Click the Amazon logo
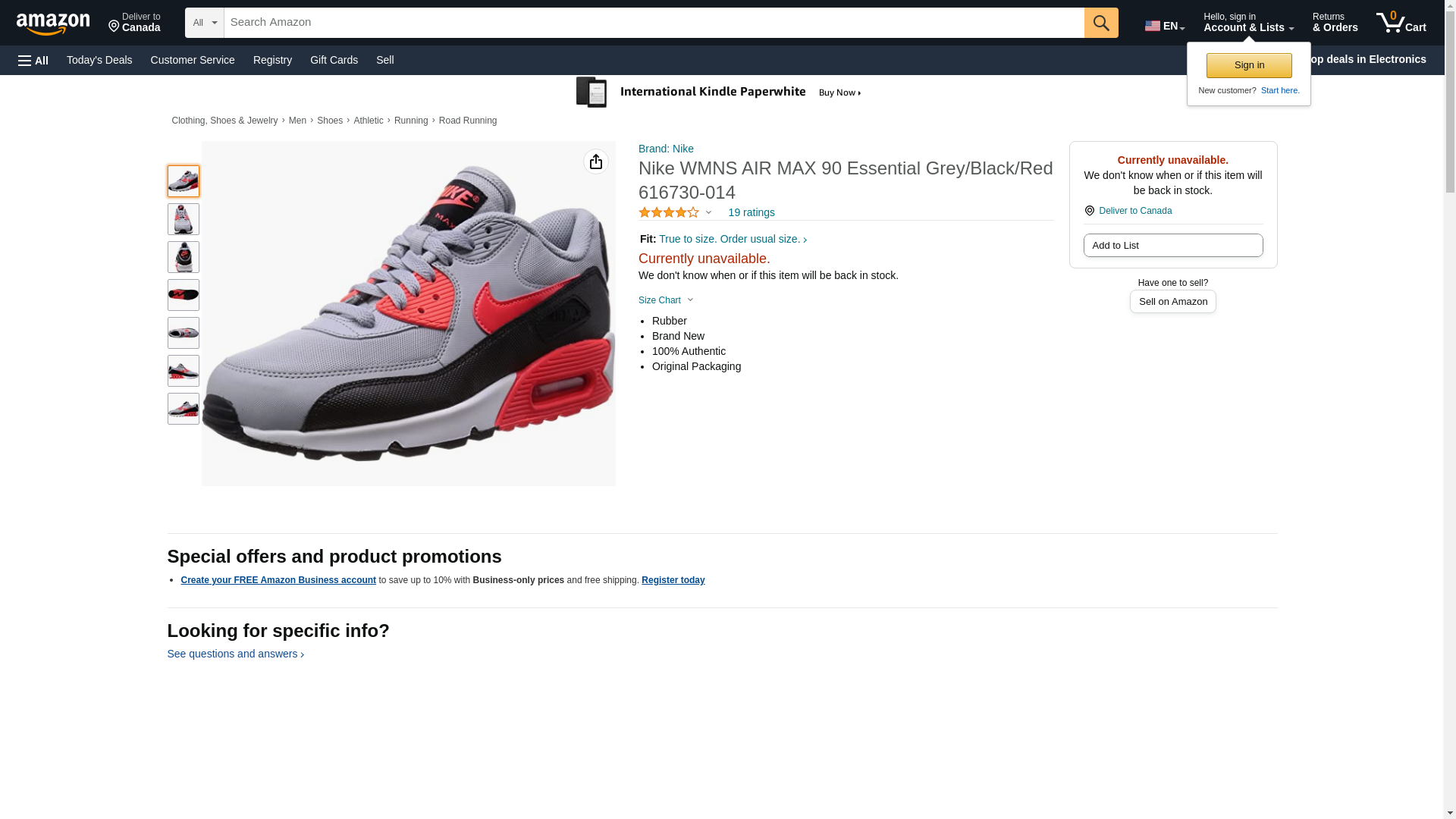Viewport: 1456px width, 819px height. (x=53, y=24)
